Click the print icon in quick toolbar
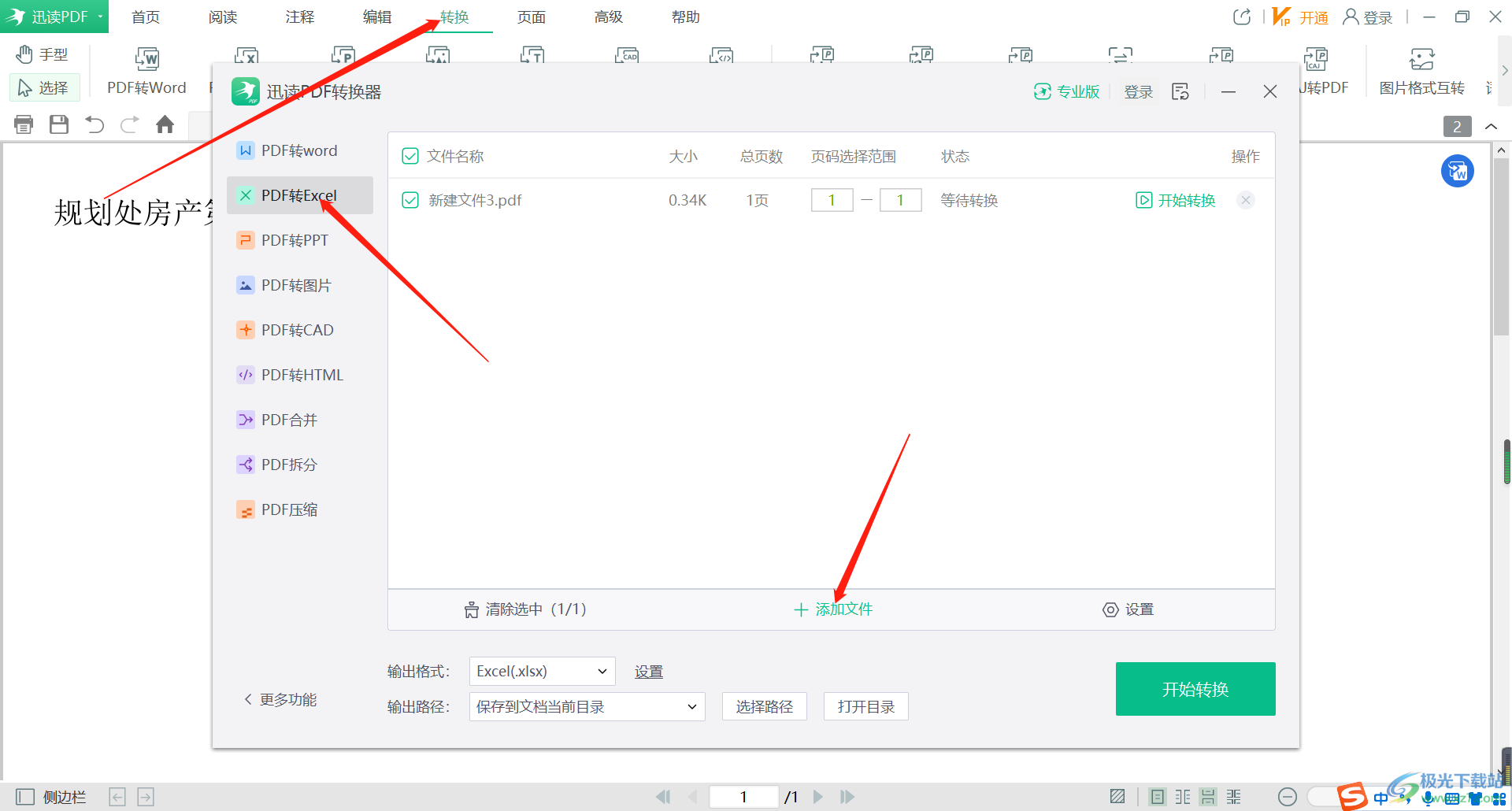Image resolution: width=1512 pixels, height=811 pixels. click(x=24, y=124)
